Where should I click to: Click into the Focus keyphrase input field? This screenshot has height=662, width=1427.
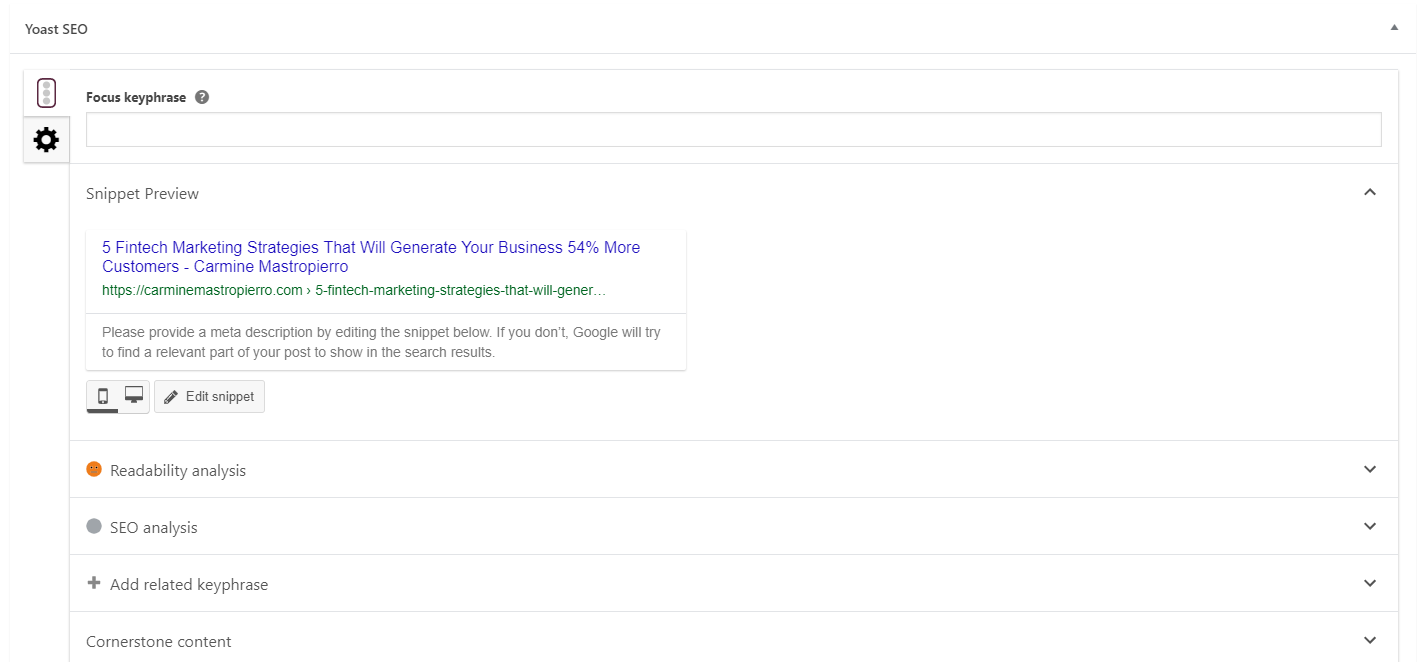pos(734,130)
